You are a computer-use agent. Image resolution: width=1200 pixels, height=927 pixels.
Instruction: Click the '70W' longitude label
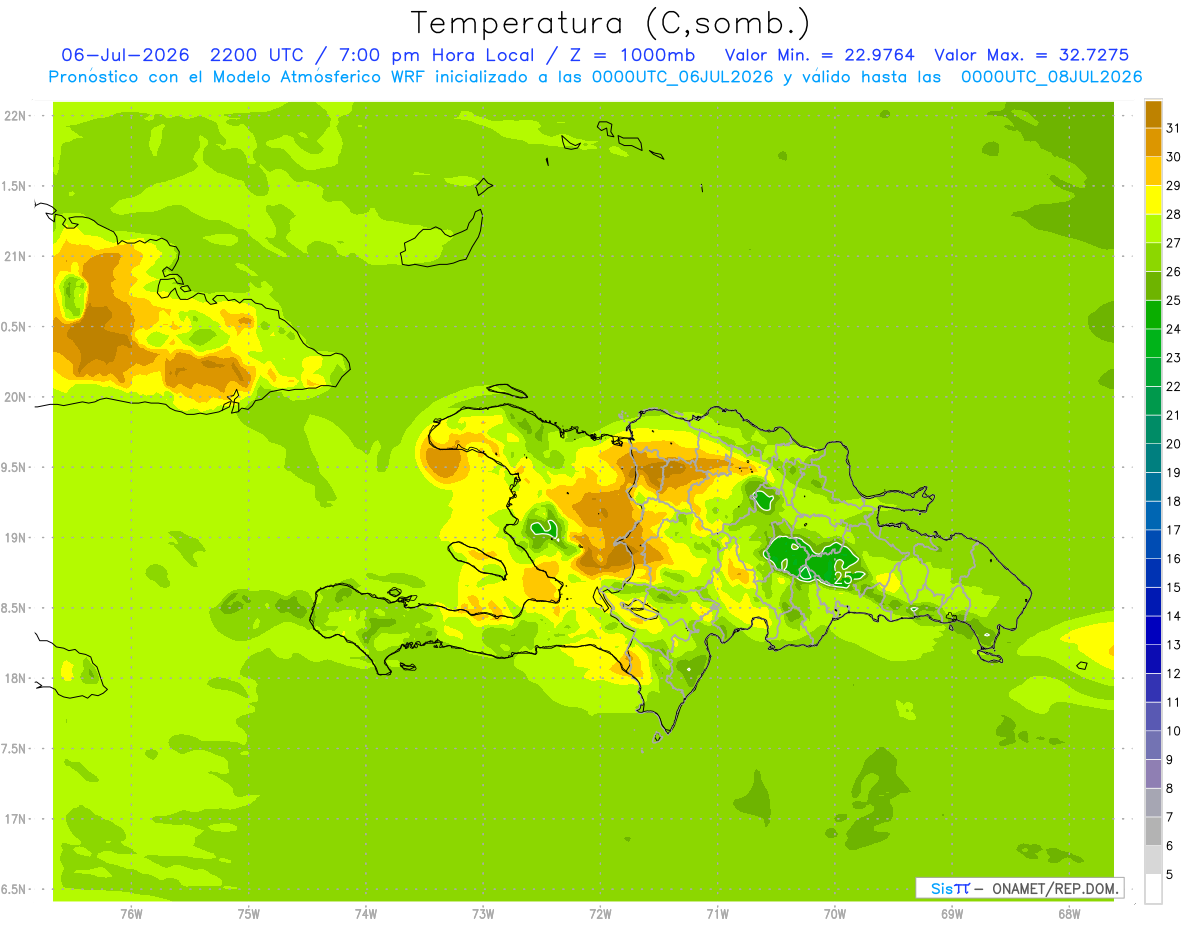tap(835, 914)
